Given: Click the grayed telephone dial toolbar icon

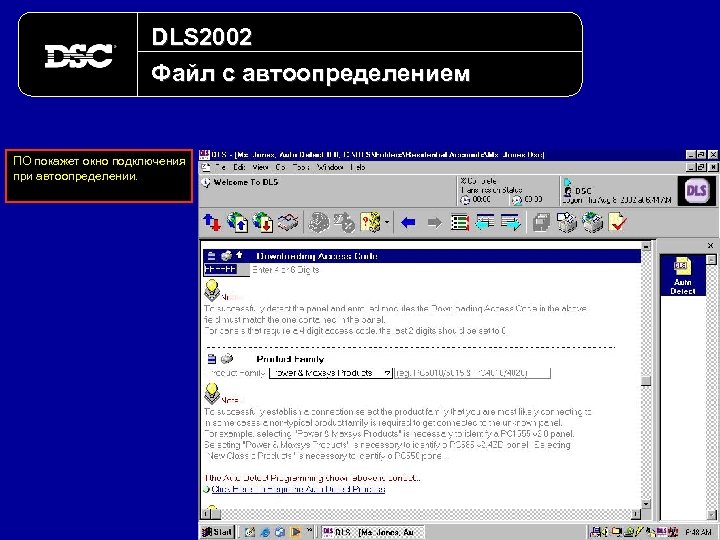Looking at the screenshot, I should click(x=319, y=222).
